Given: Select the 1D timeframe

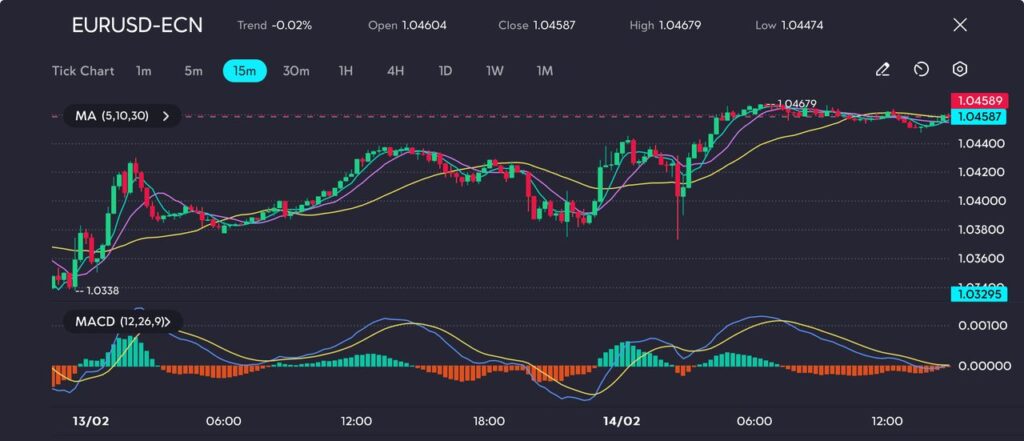Looking at the screenshot, I should coord(445,71).
